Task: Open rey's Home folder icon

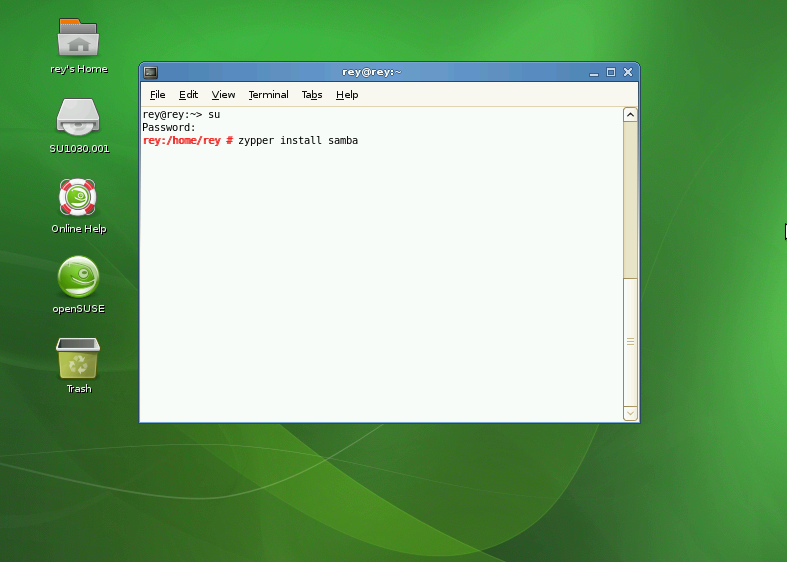Action: coord(78,38)
